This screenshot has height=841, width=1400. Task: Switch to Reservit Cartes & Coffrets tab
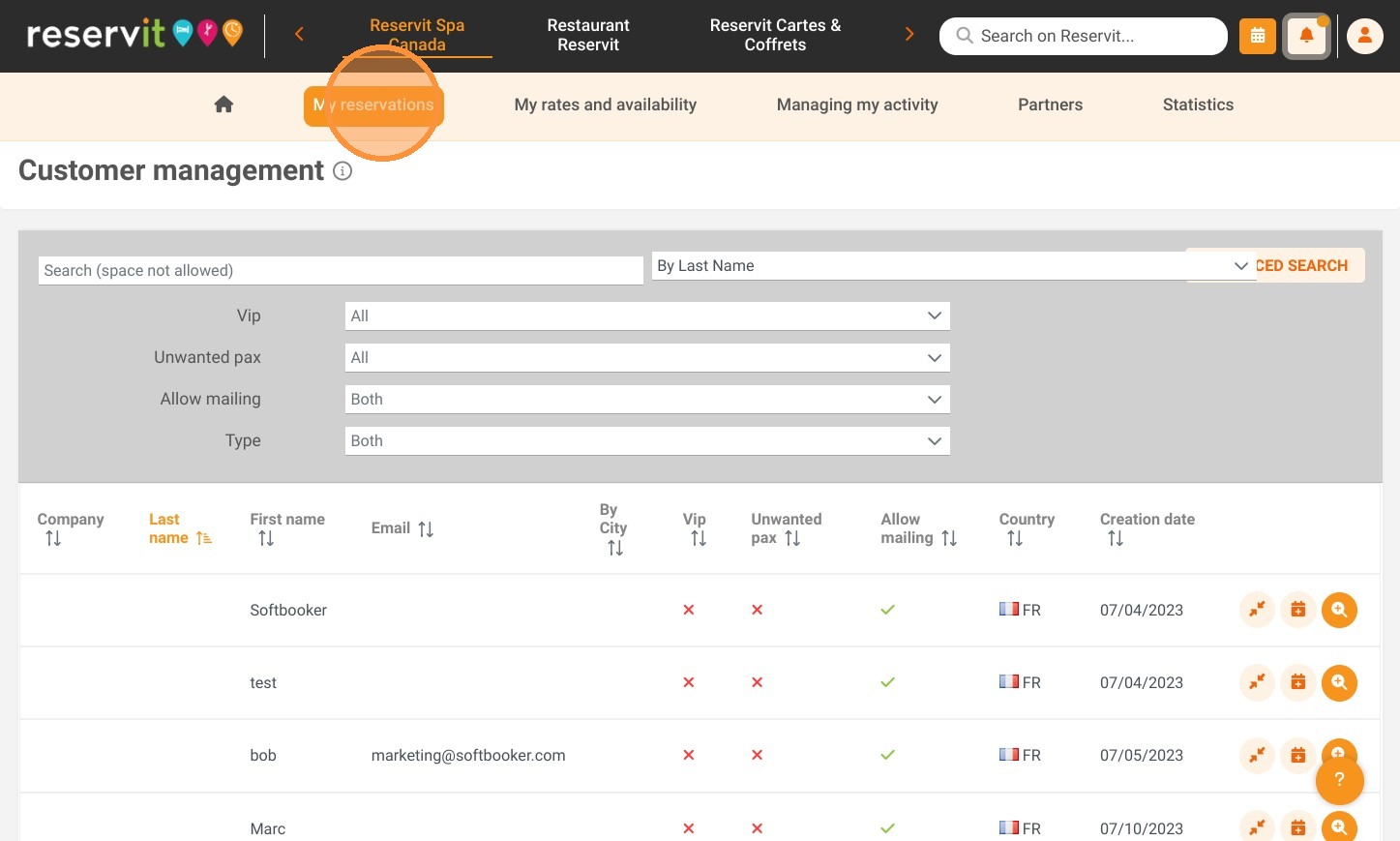tap(775, 35)
